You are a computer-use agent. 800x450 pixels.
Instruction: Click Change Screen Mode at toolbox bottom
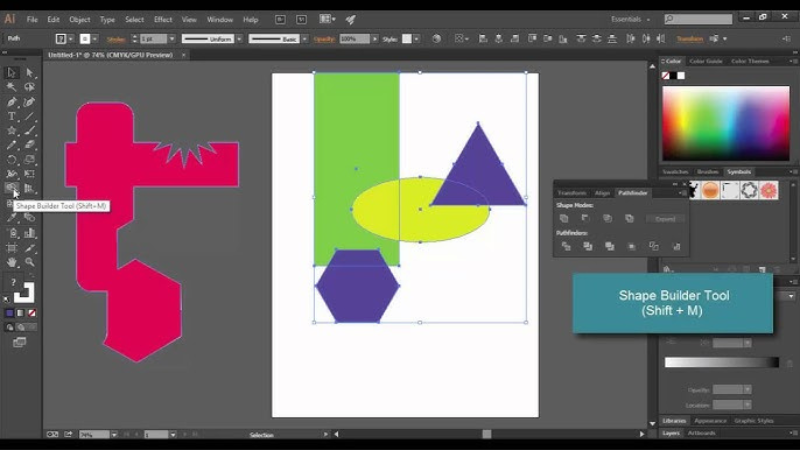[19, 342]
